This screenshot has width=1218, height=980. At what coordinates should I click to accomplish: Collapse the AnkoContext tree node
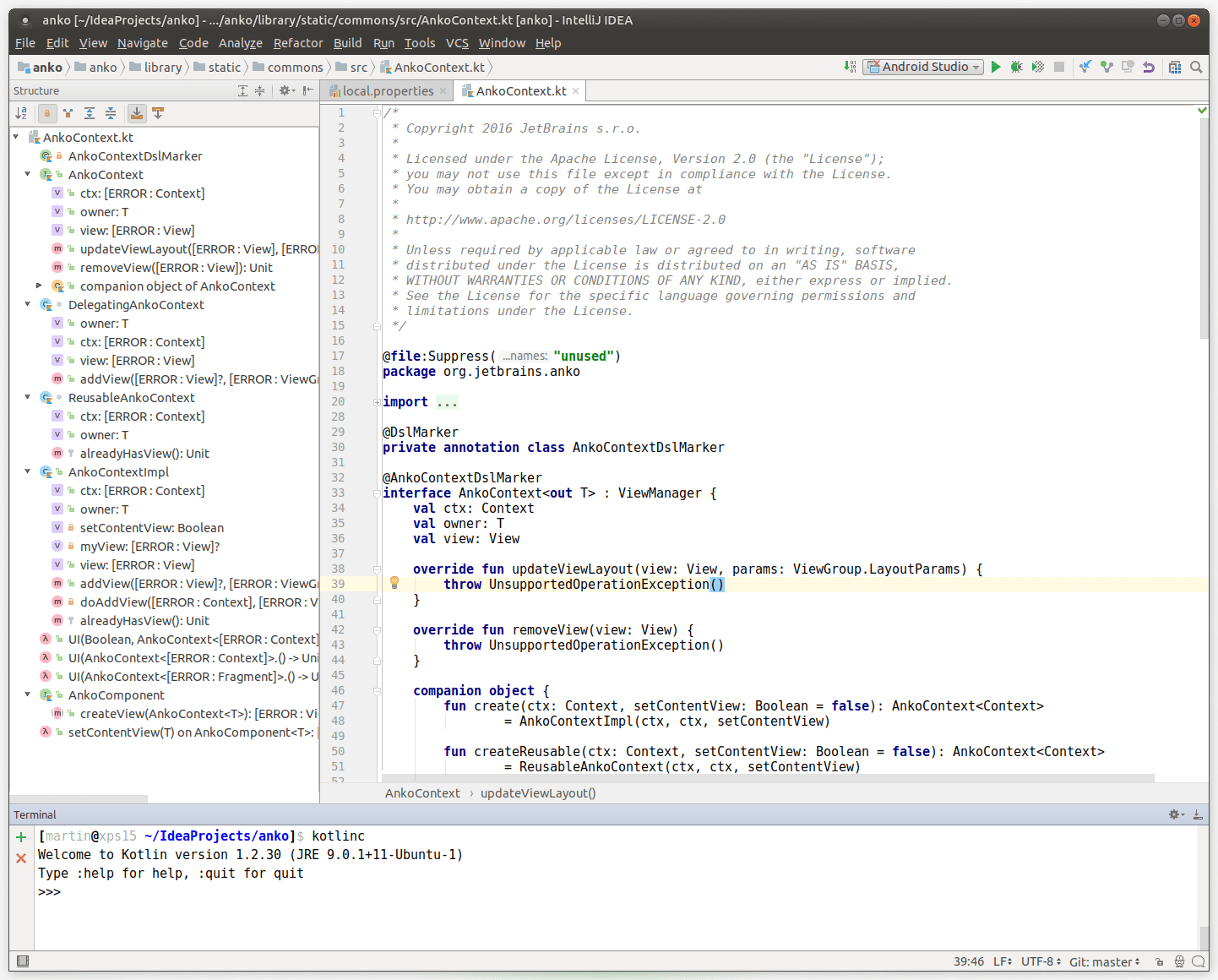coord(27,174)
